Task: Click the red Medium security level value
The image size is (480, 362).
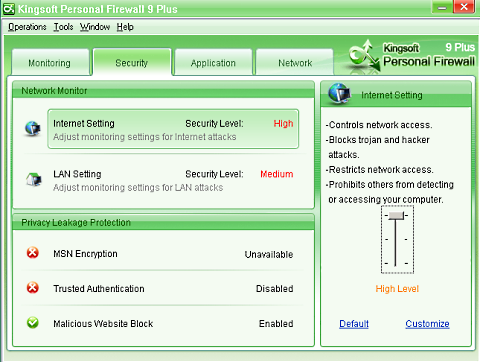Action: (277, 174)
